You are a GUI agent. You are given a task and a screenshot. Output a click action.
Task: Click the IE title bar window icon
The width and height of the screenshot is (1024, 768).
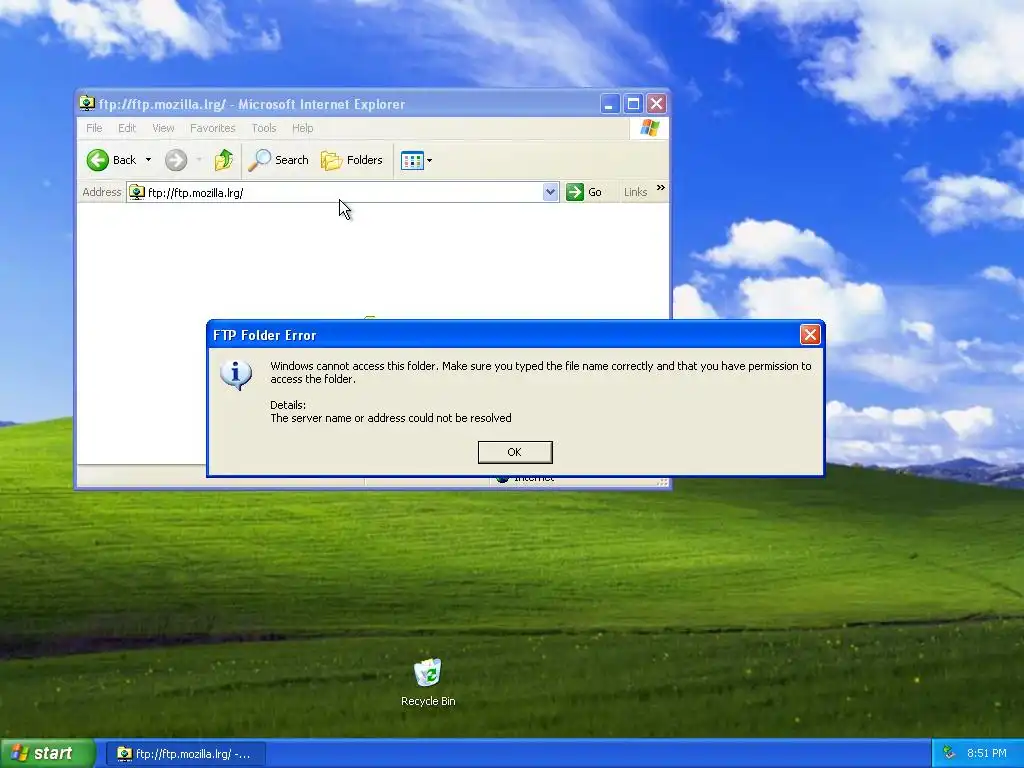point(87,103)
